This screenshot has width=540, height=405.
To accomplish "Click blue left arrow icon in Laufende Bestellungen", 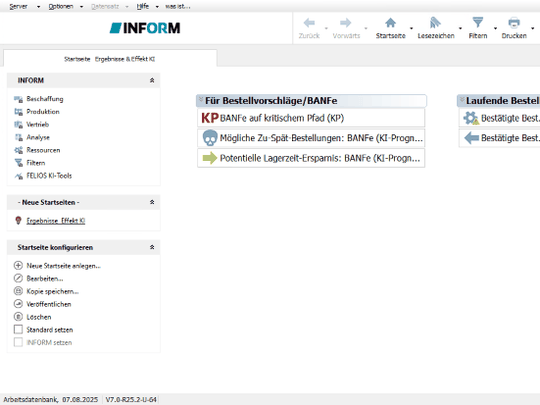I will point(471,138).
